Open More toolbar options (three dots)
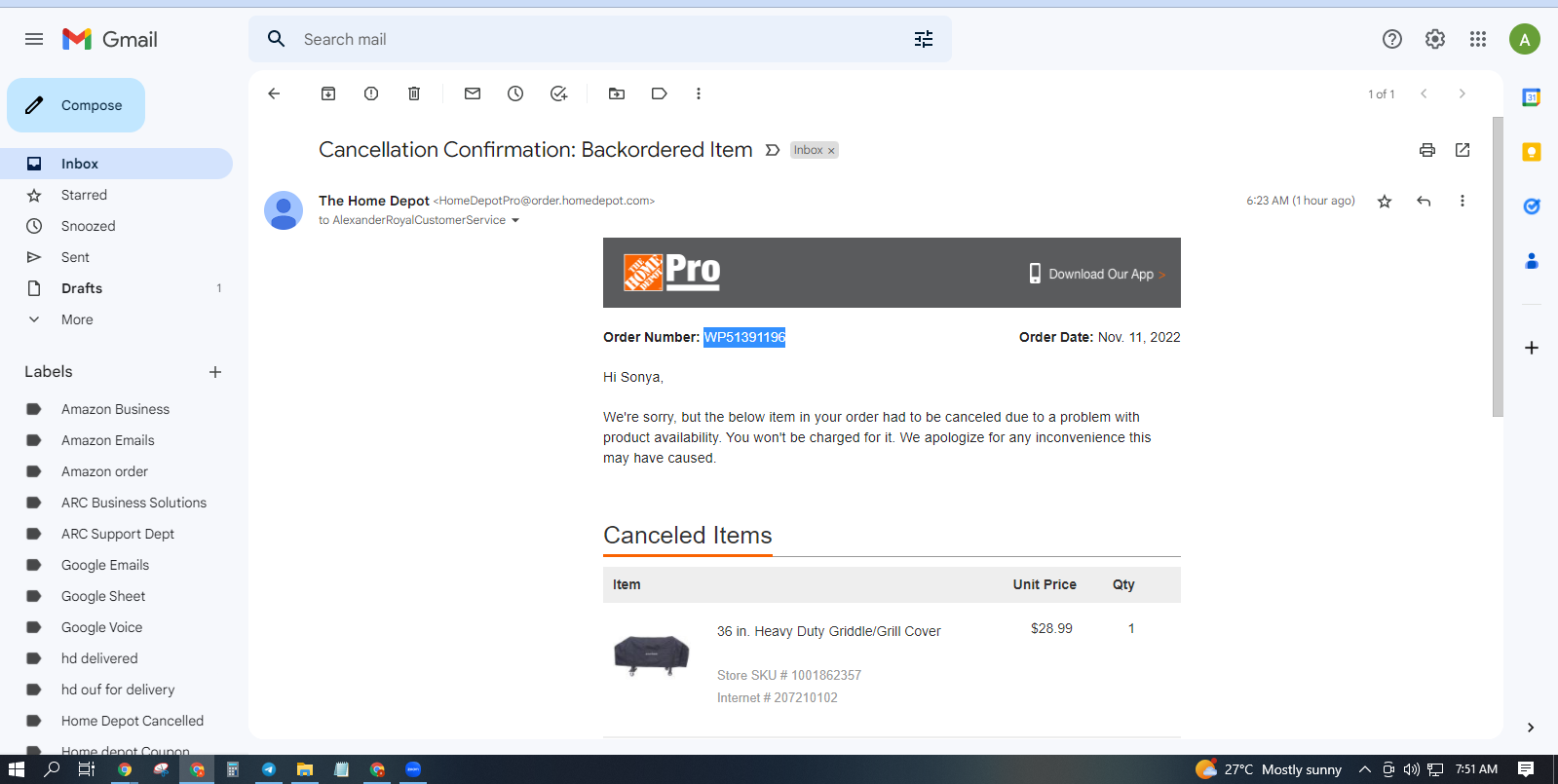The height and width of the screenshot is (784, 1558). (x=699, y=93)
